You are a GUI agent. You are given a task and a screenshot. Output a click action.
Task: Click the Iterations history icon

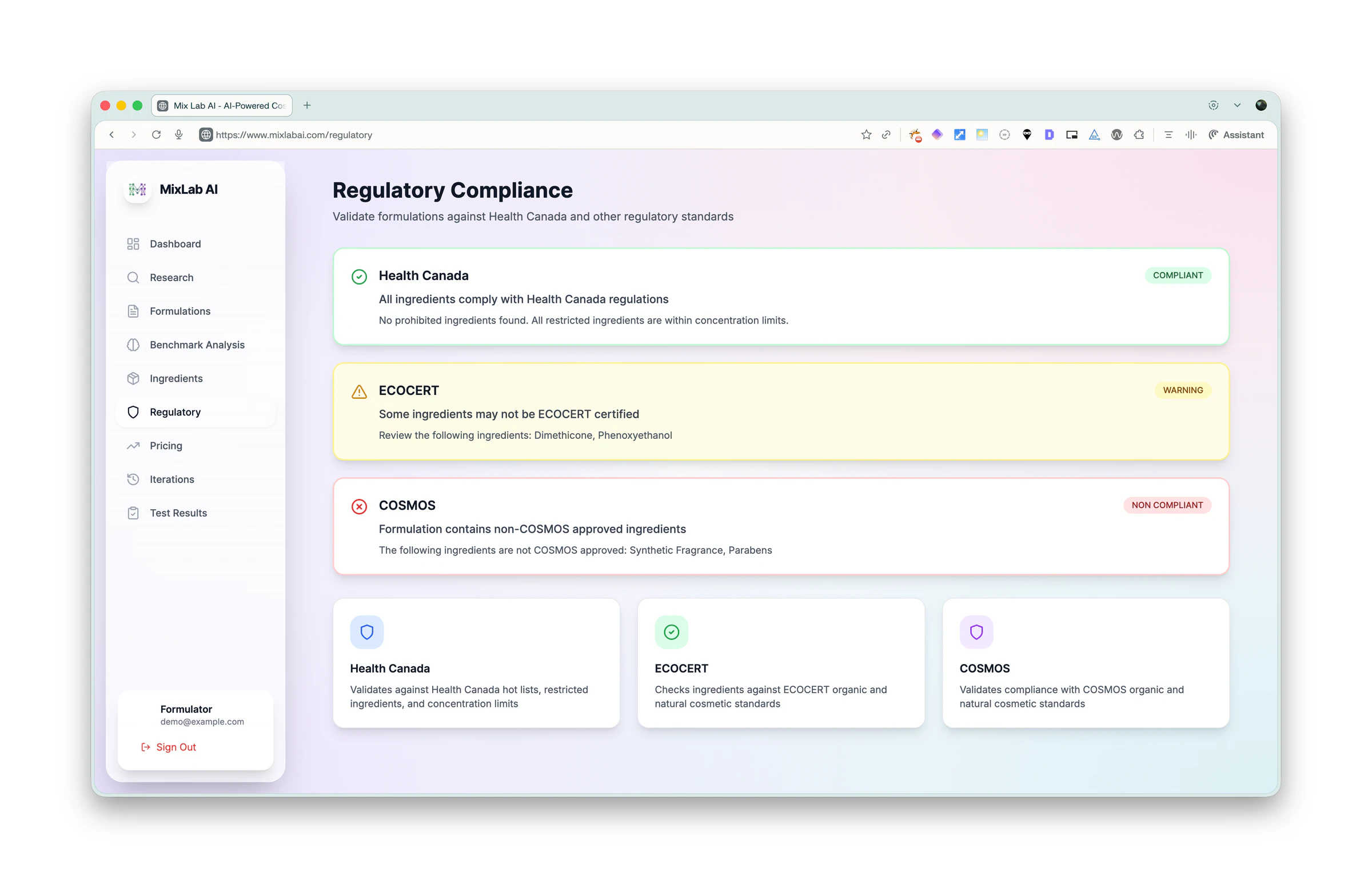[x=133, y=479]
